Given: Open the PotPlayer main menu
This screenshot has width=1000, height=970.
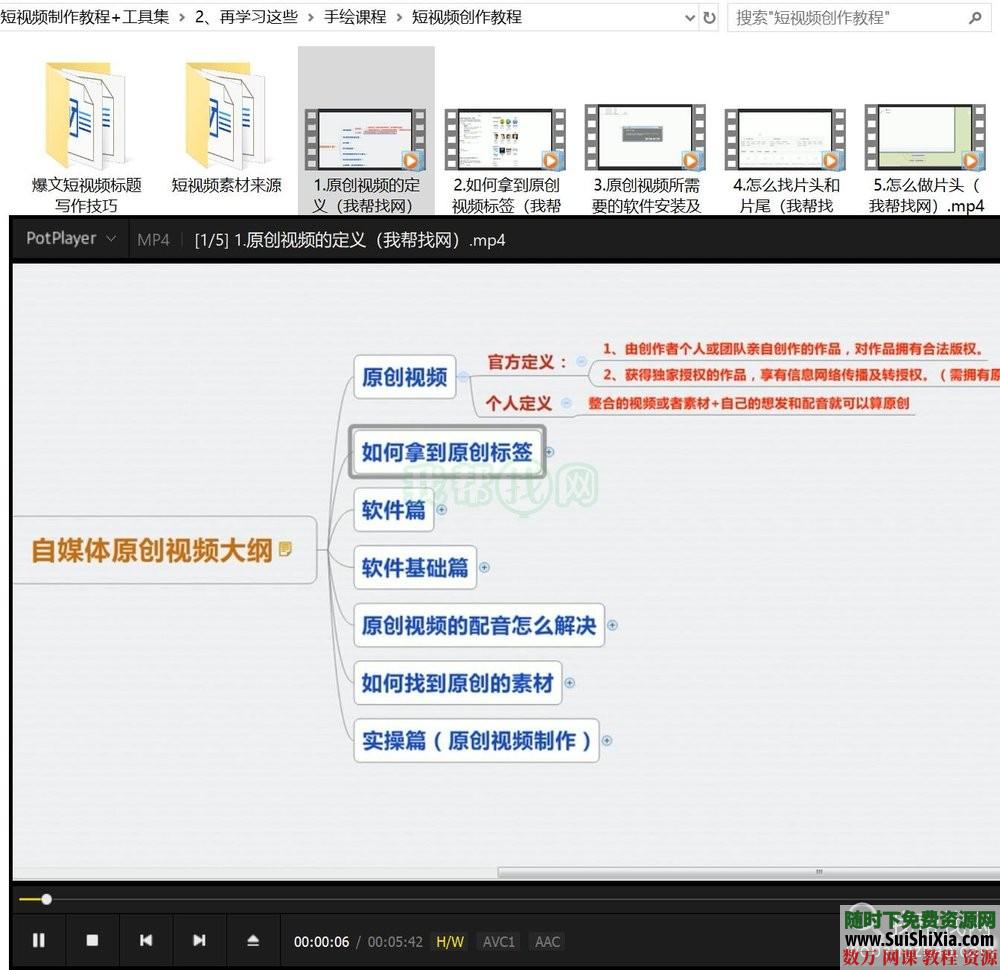Looking at the screenshot, I should tap(69, 239).
